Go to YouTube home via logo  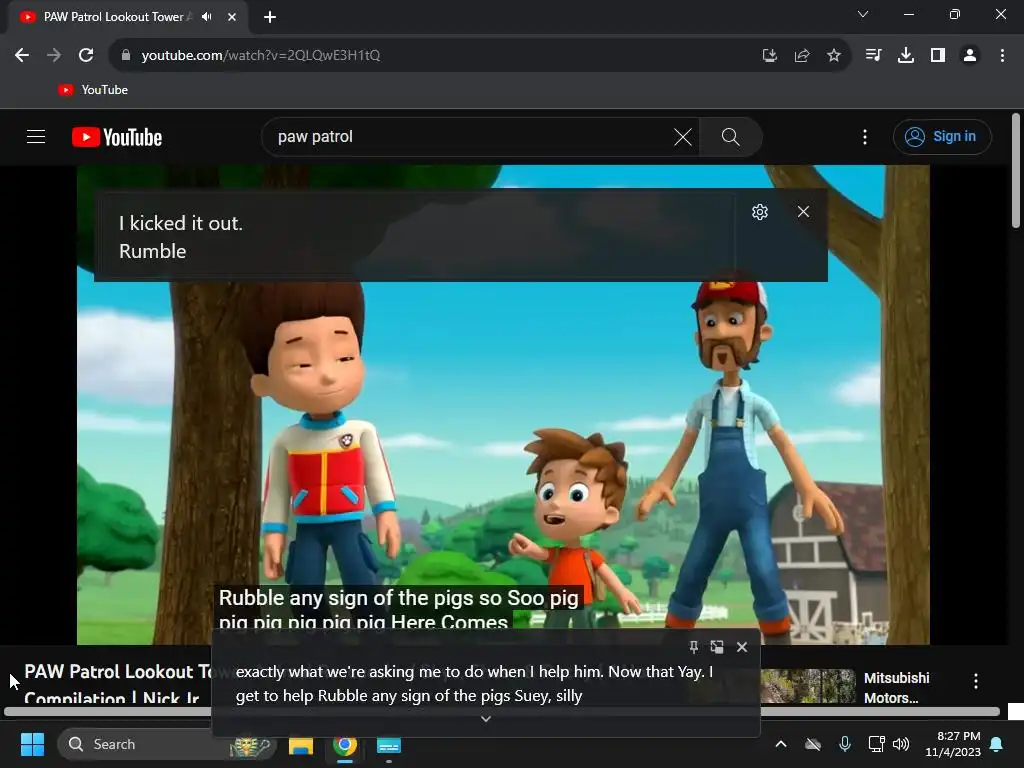(x=117, y=137)
